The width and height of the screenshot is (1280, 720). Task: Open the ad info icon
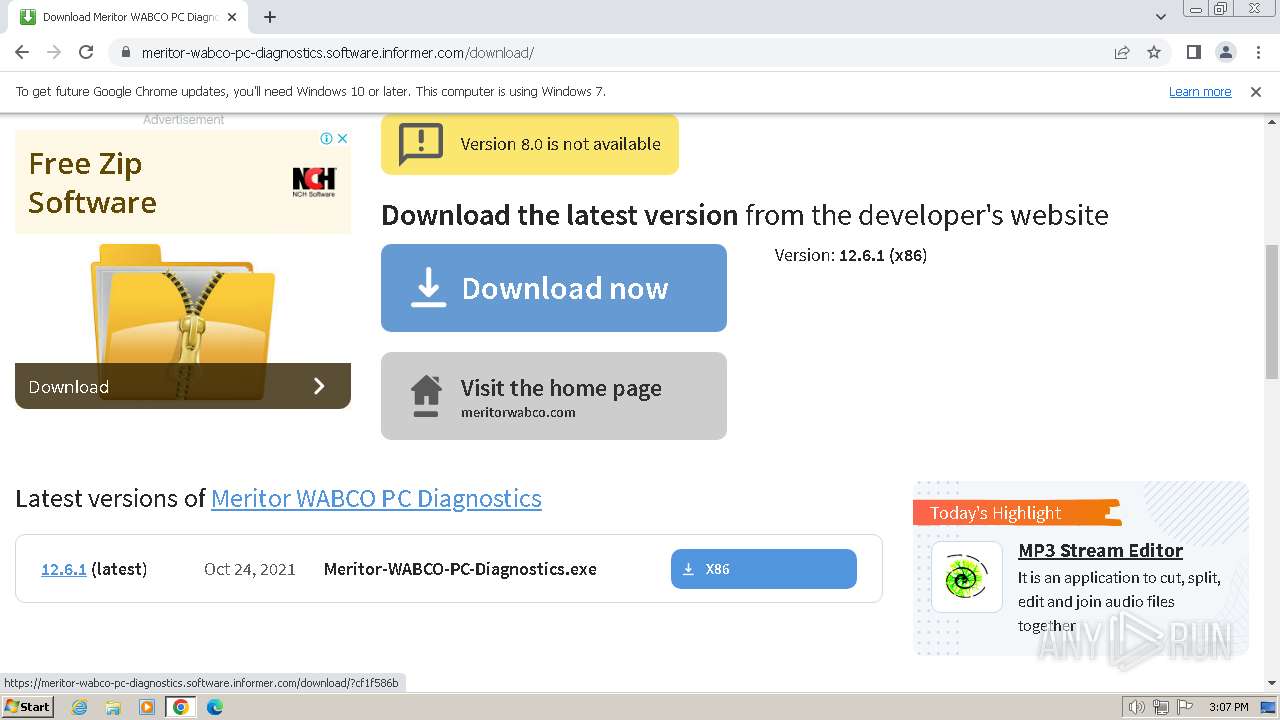click(326, 138)
